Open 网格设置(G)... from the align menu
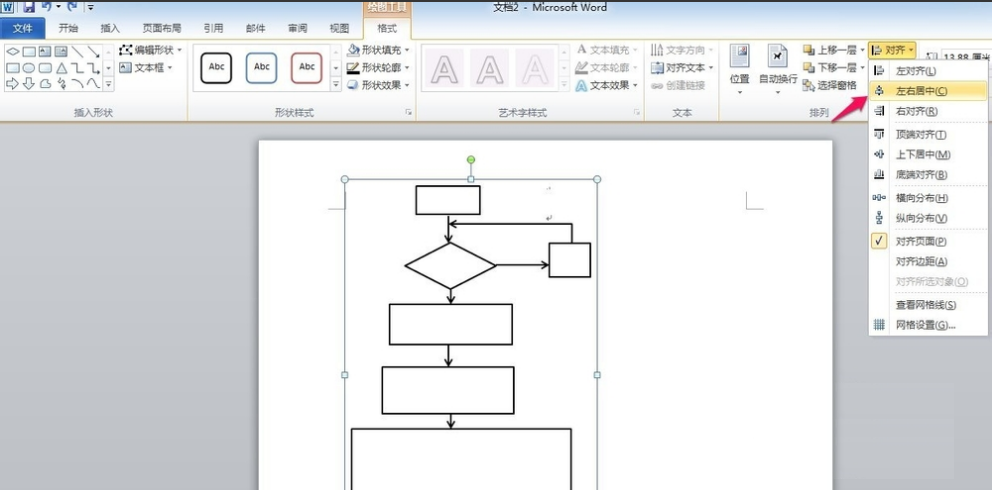The width and height of the screenshot is (992, 490). tap(928, 325)
